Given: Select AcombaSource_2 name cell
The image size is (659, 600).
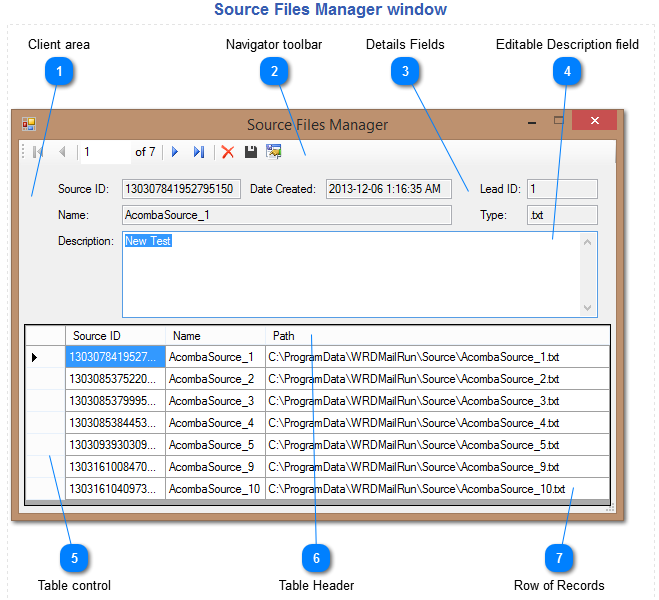Looking at the screenshot, I should (x=216, y=379).
